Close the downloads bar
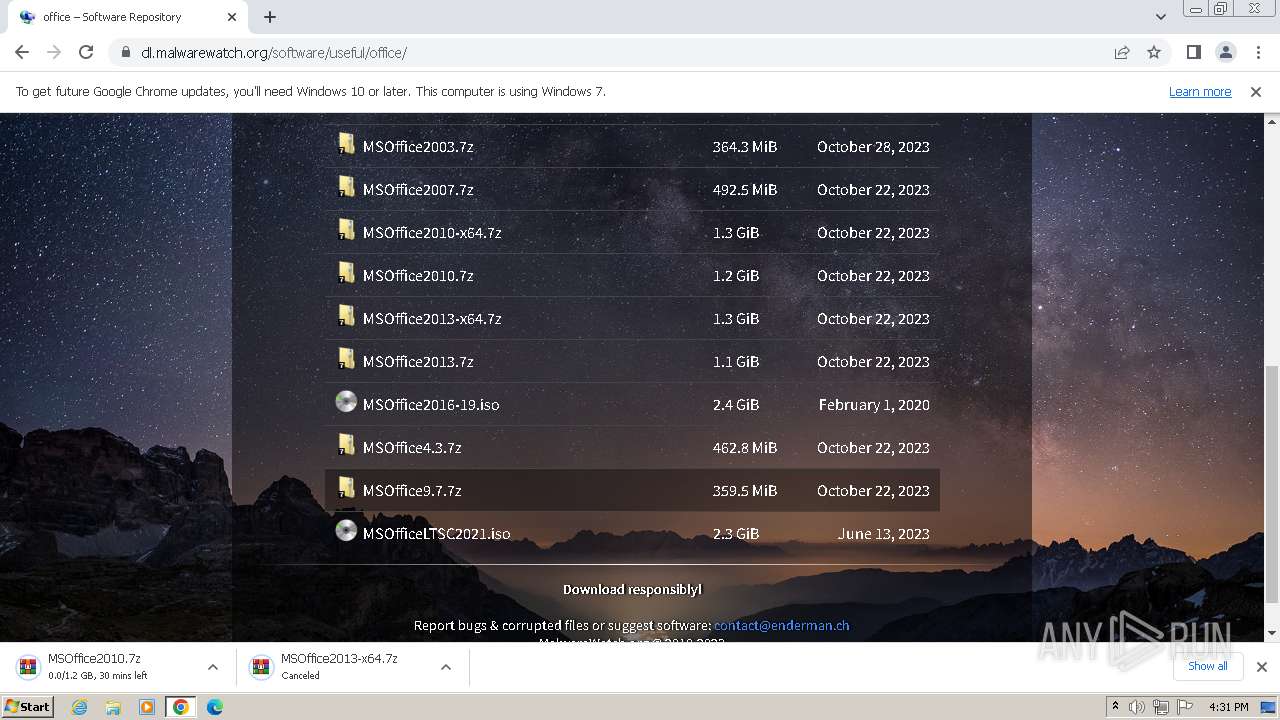The width and height of the screenshot is (1280, 720). pyautogui.click(x=1262, y=666)
